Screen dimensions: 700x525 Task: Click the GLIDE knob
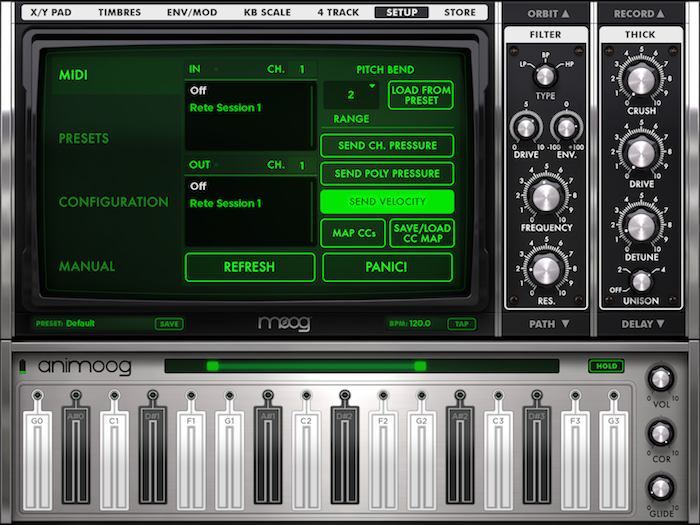pos(660,488)
